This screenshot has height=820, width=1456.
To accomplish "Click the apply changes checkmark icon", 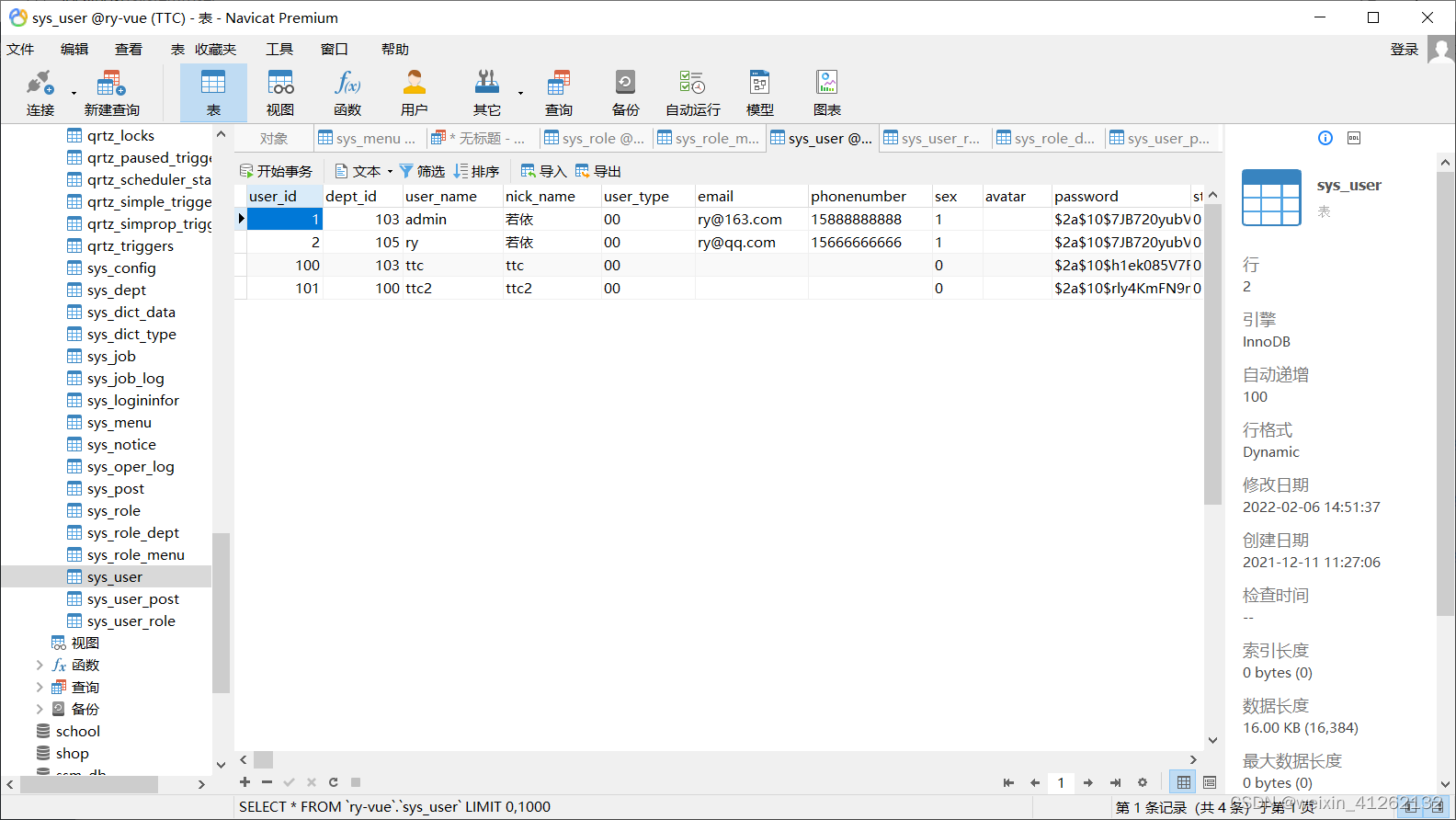I will point(289,782).
